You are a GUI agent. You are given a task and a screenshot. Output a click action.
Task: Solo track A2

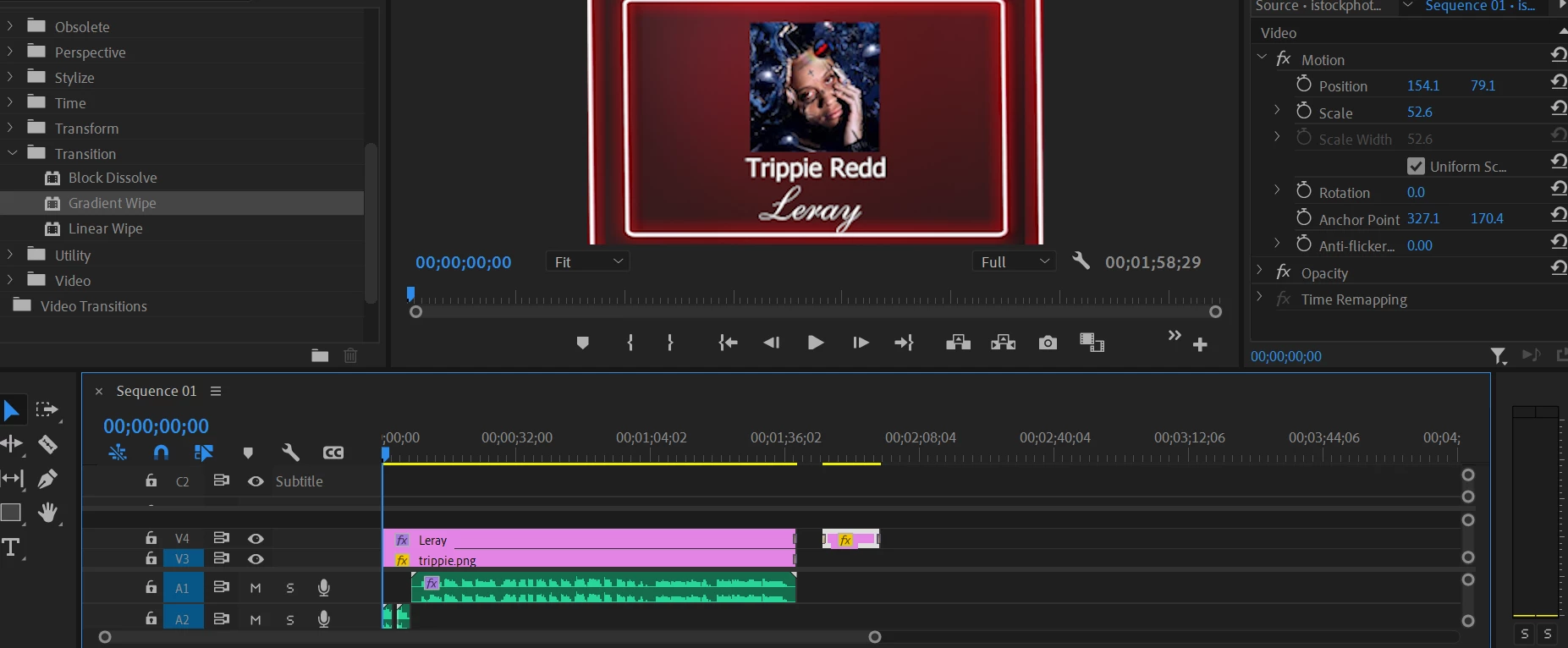coord(290,620)
